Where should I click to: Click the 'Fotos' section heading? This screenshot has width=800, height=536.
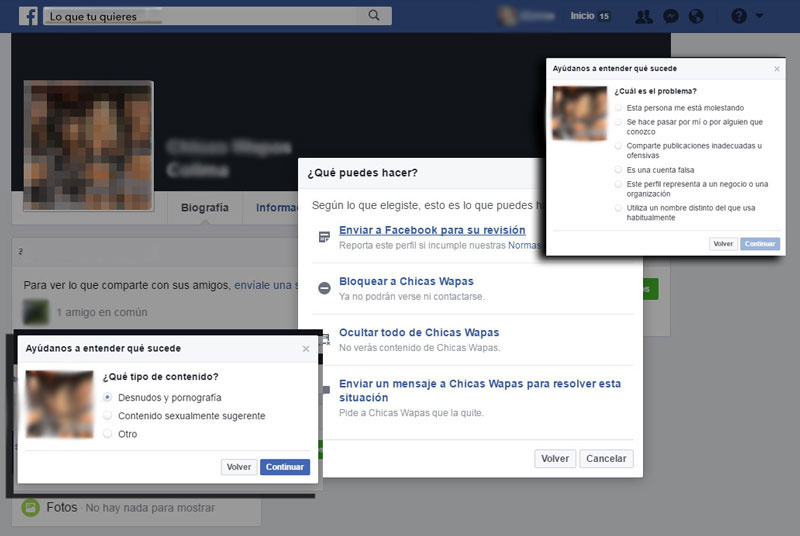click(x=62, y=507)
